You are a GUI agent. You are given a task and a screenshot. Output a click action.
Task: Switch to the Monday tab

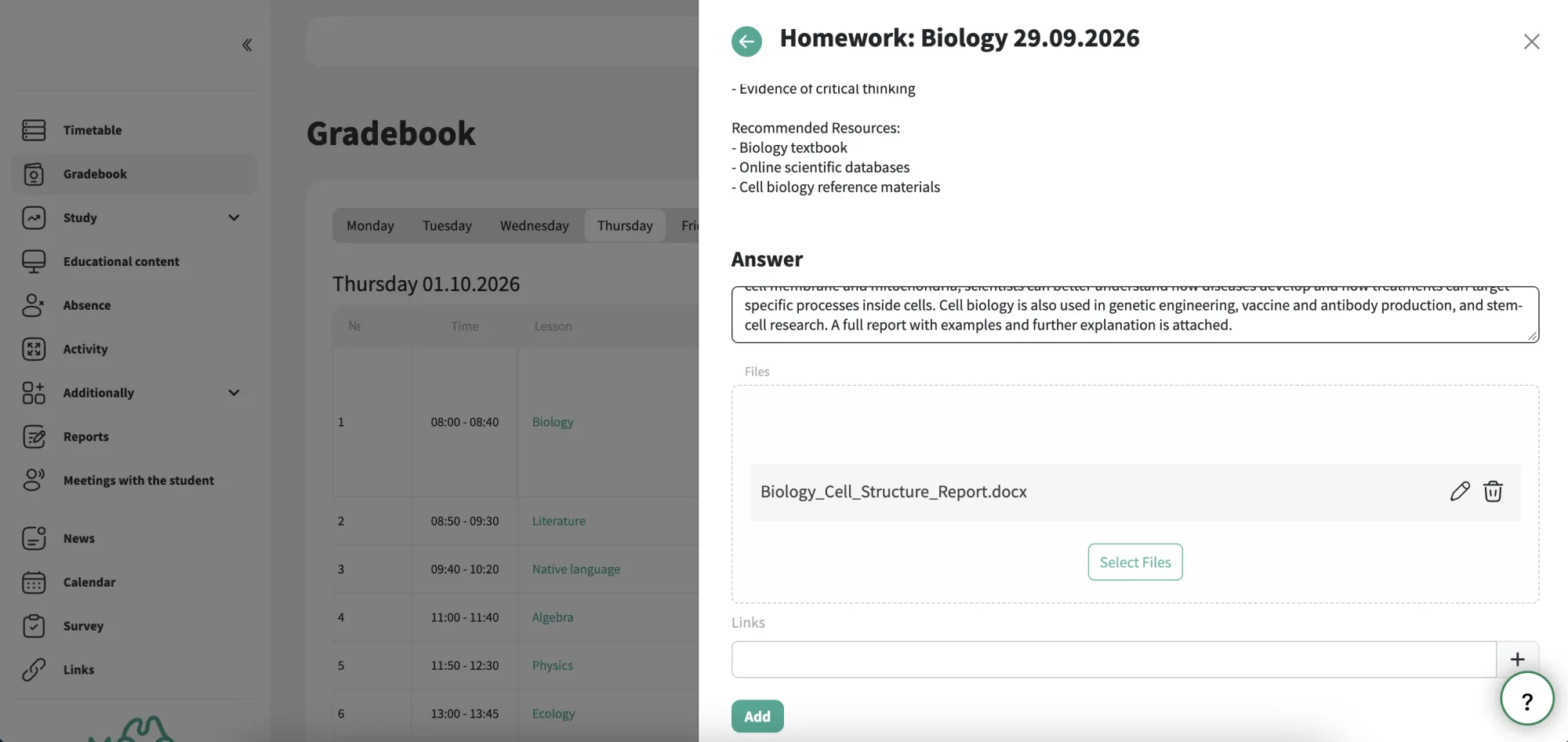pos(370,226)
